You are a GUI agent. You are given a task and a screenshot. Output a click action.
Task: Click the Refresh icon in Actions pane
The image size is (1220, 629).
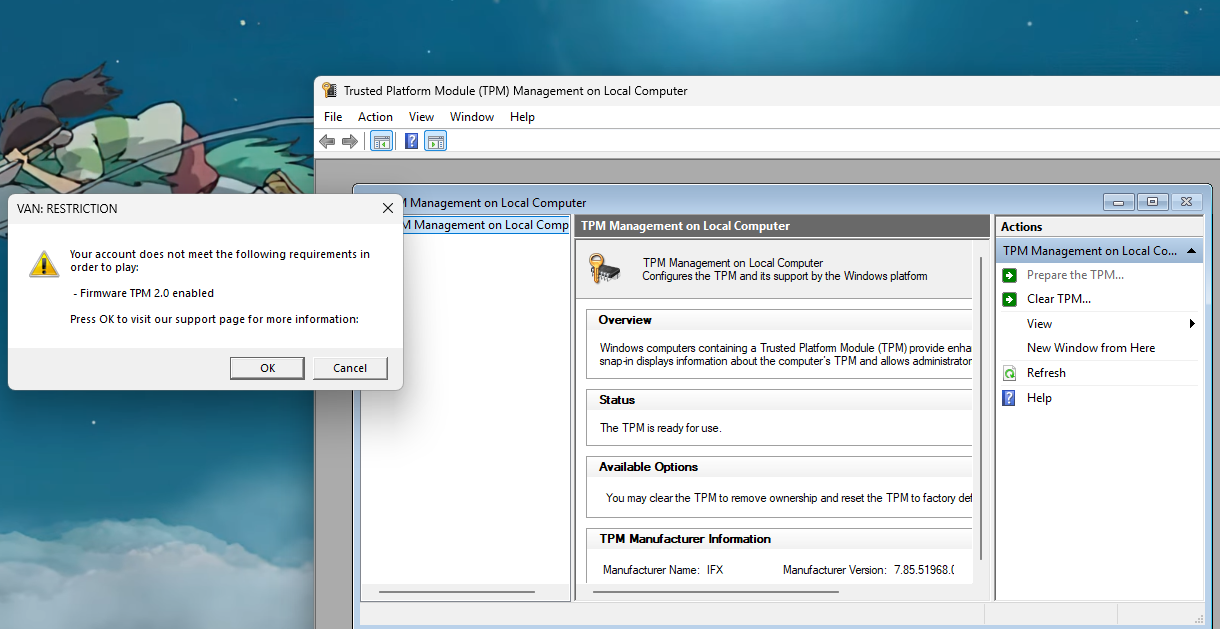pyautogui.click(x=1008, y=372)
